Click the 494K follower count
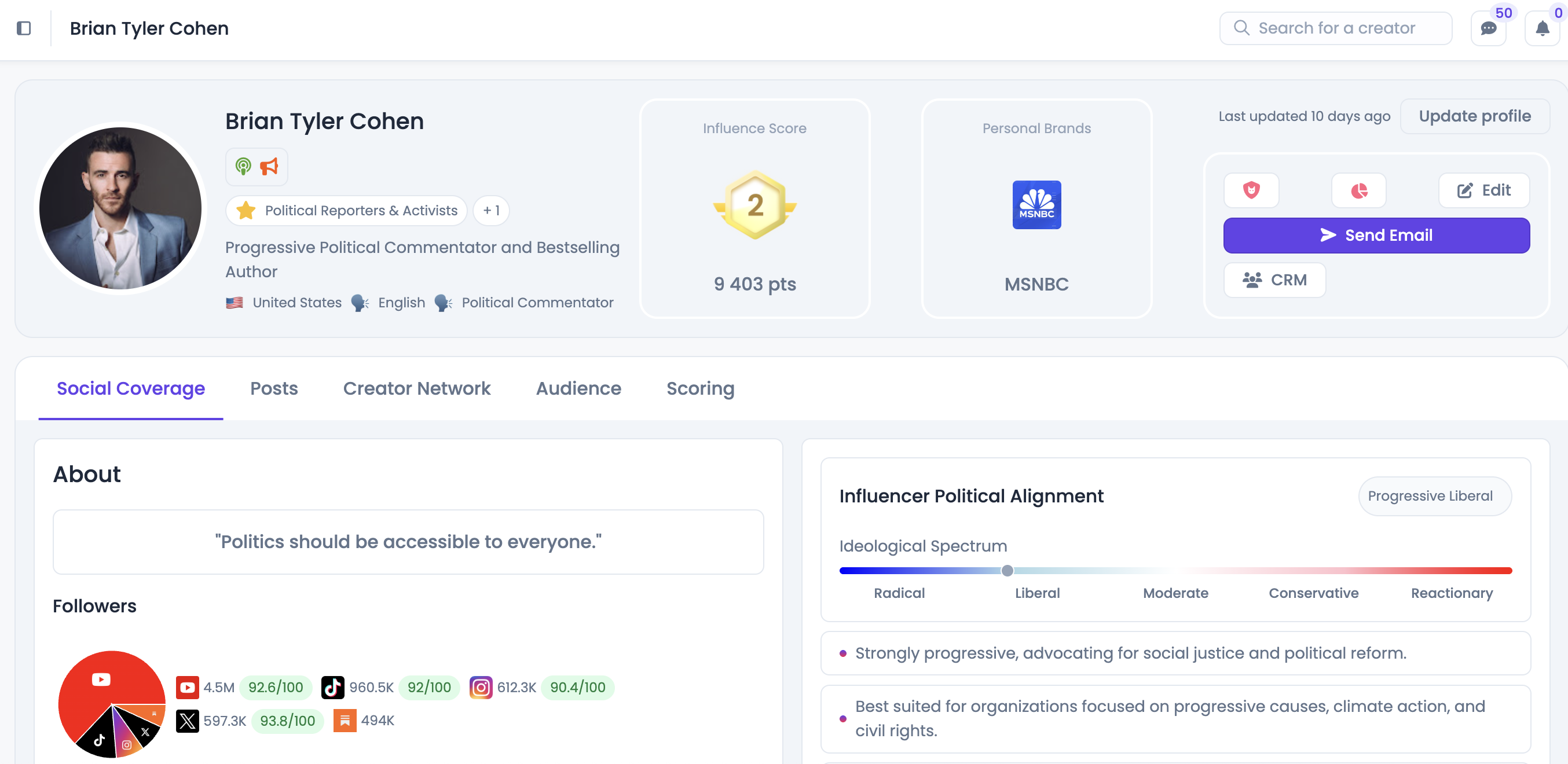This screenshot has width=1568, height=764. click(x=378, y=721)
